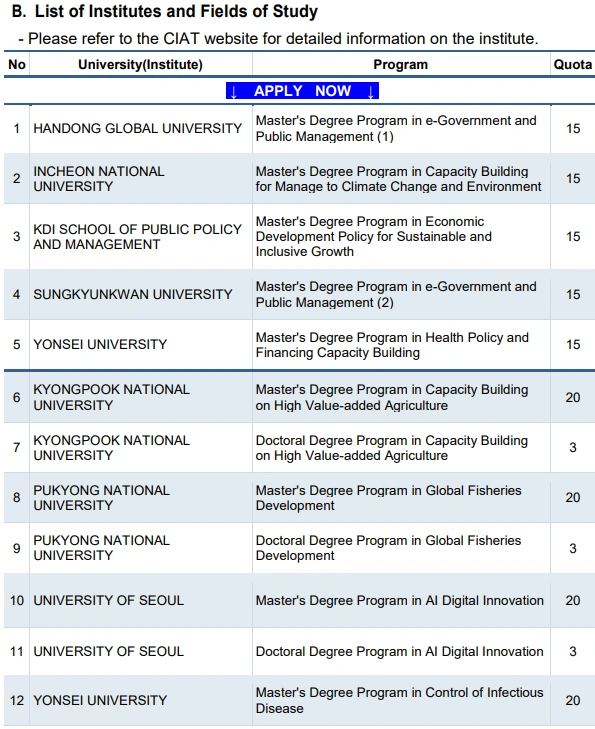Click KYONGPOOK NATIONAL UNIVERSITY in row 7
Viewport: 595px width, 729px height.
pyautogui.click(x=112, y=448)
